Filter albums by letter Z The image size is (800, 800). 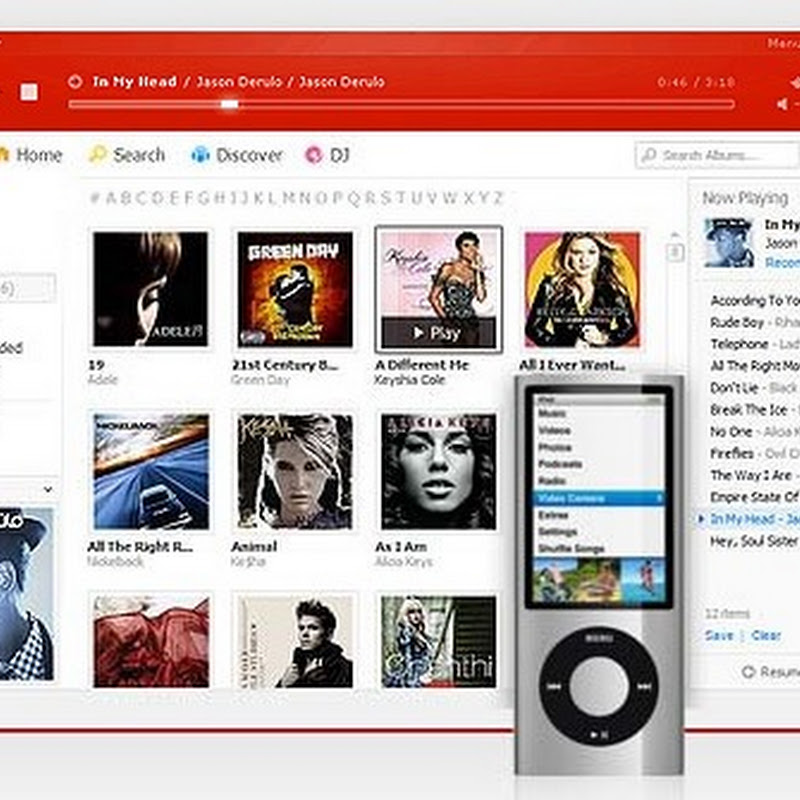point(498,198)
